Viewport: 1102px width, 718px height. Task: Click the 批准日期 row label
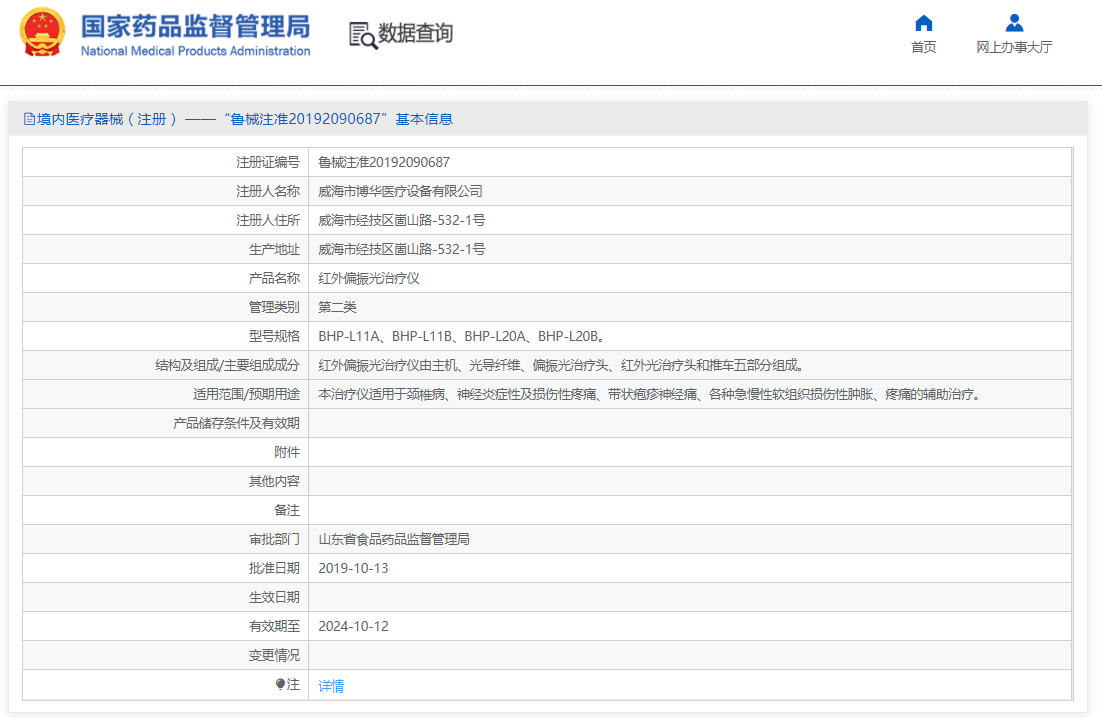pyautogui.click(x=274, y=568)
